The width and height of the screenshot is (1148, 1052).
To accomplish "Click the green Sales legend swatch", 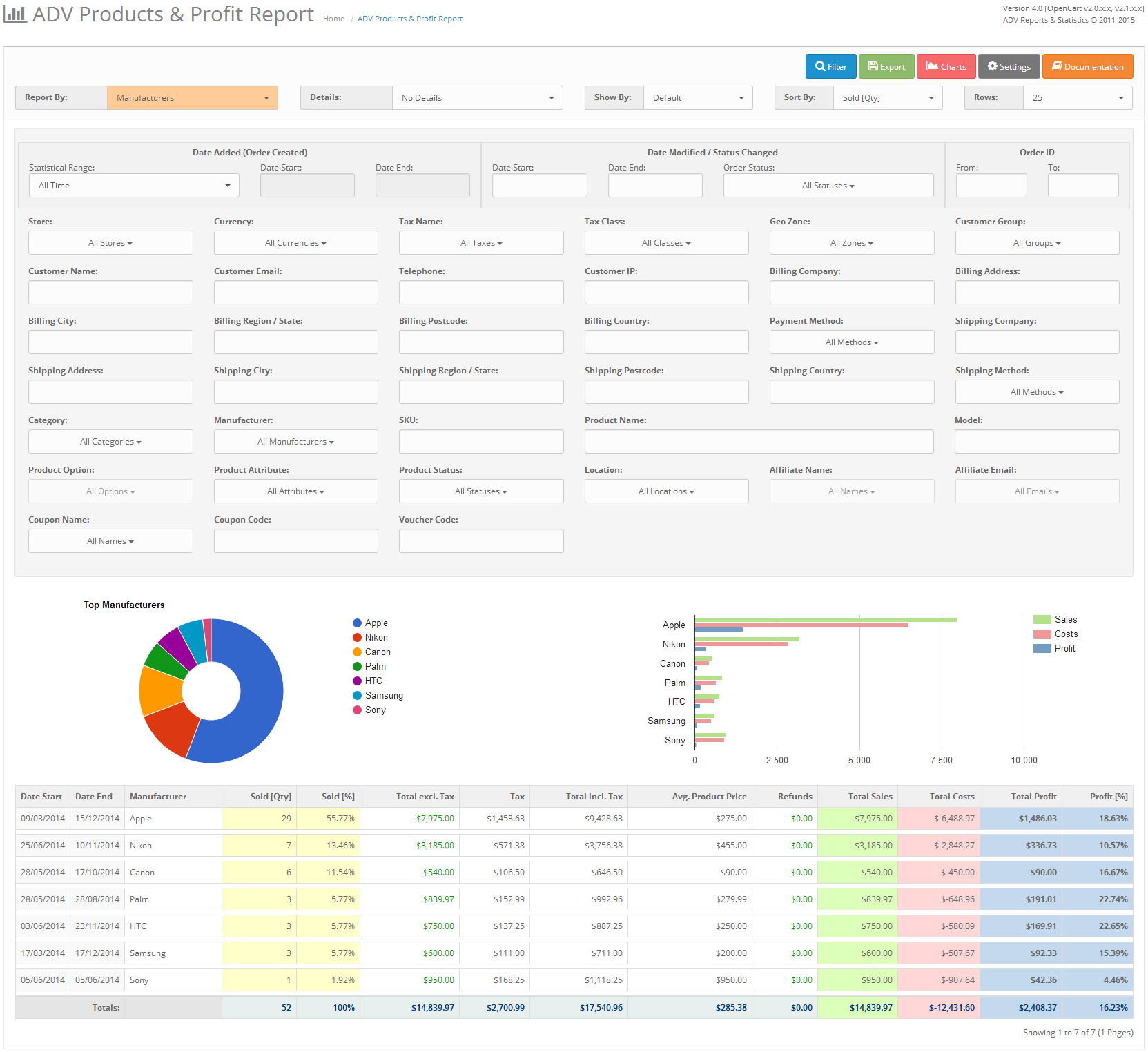I will coord(1042,620).
